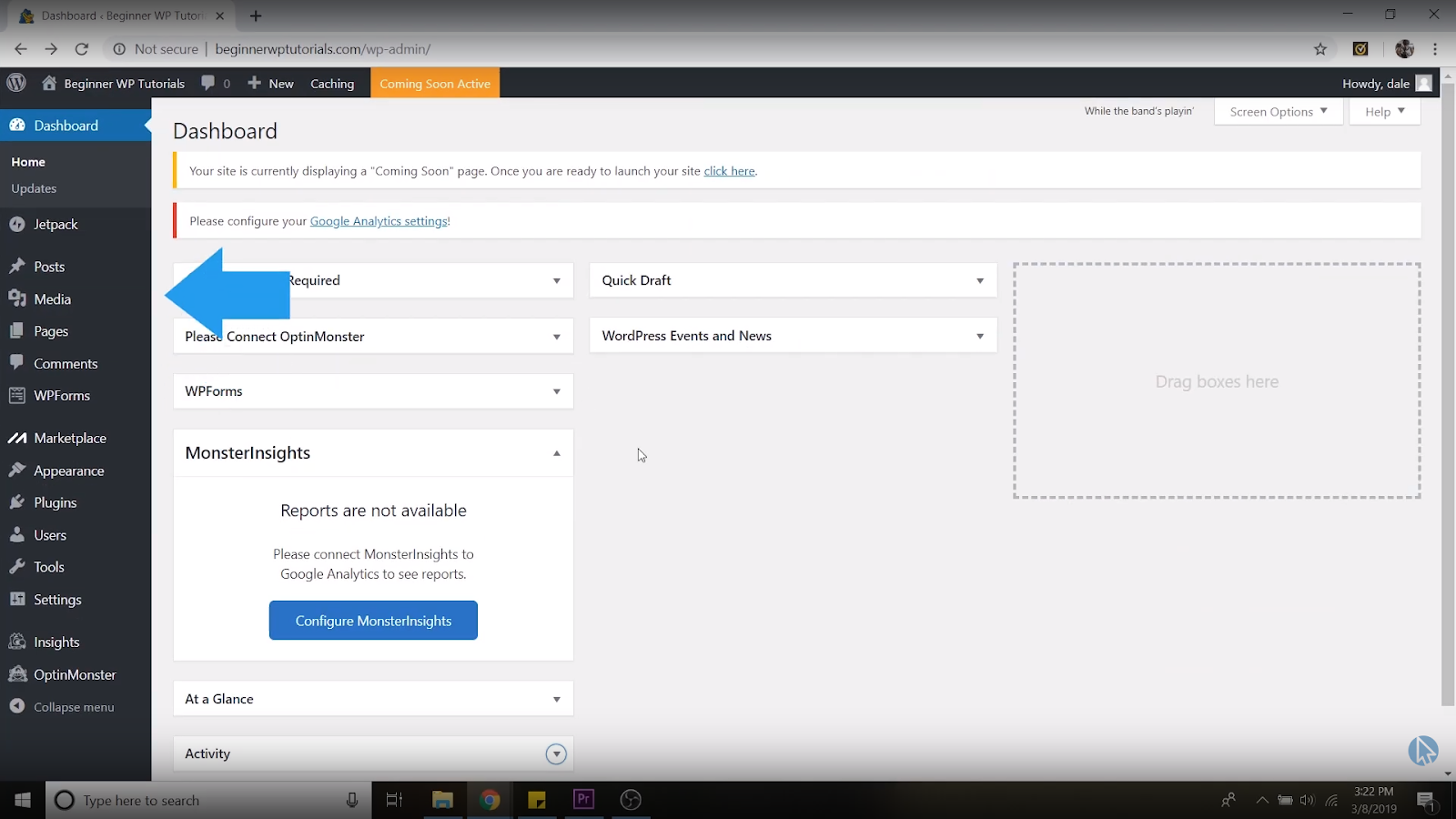This screenshot has width=1456, height=819.
Task: Open the Posts menu
Action: (49, 267)
